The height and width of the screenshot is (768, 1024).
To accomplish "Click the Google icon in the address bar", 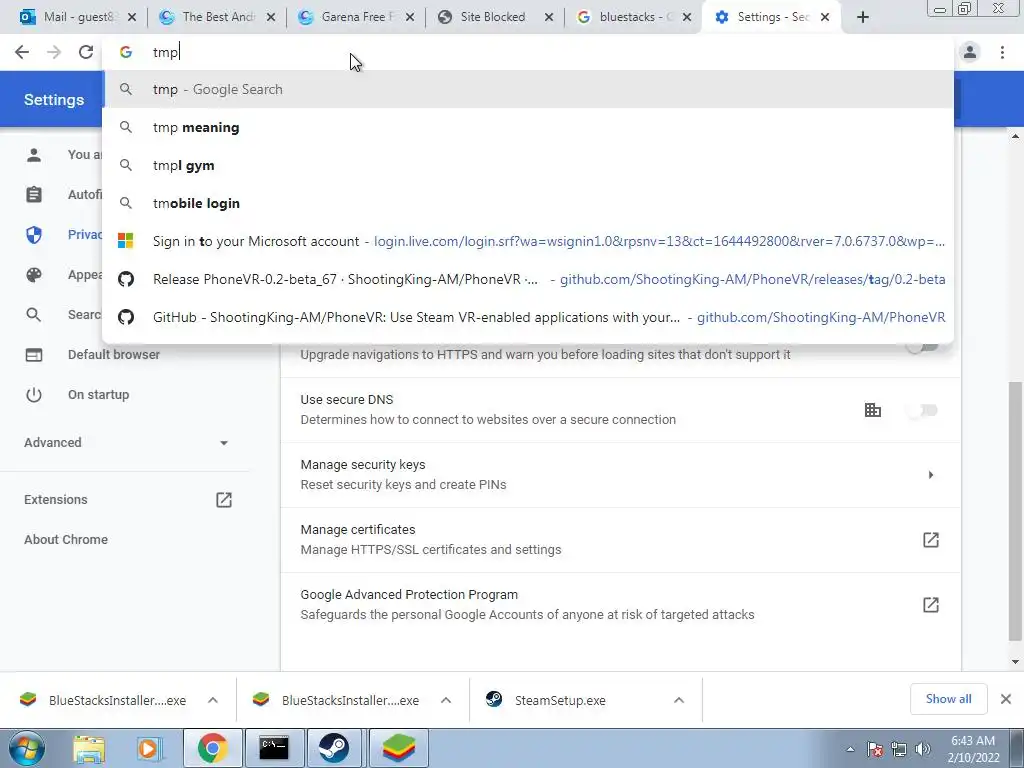I will coord(125,52).
